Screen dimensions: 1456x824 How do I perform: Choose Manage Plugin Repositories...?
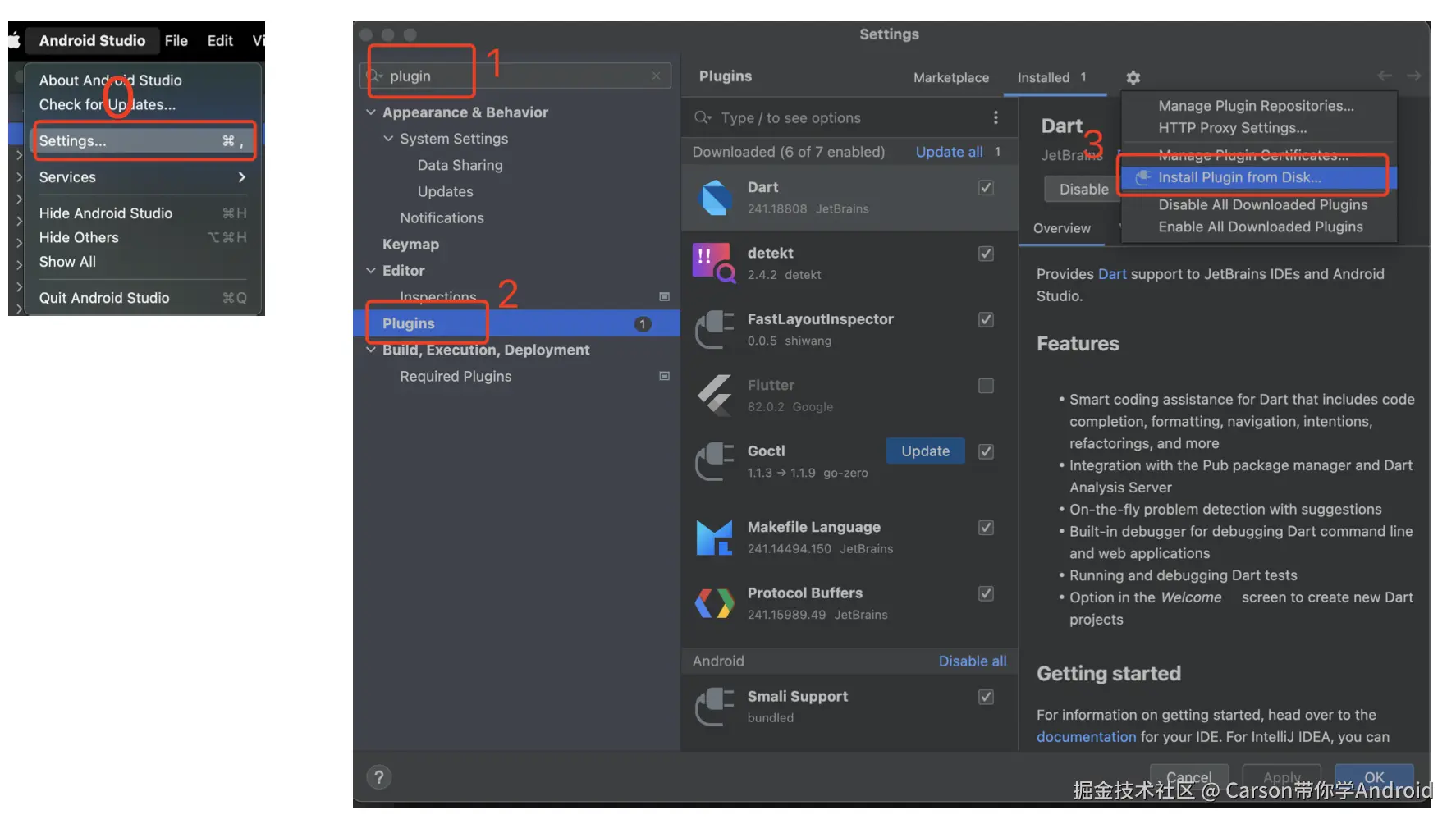coord(1256,106)
